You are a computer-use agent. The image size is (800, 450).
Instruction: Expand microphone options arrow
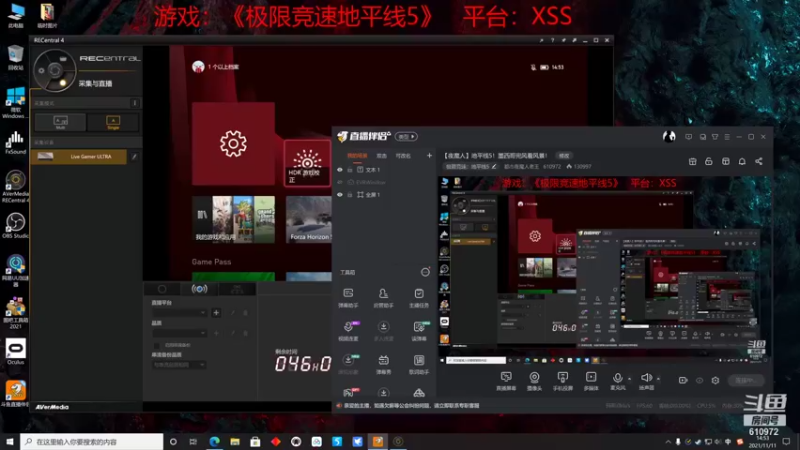coord(630,379)
